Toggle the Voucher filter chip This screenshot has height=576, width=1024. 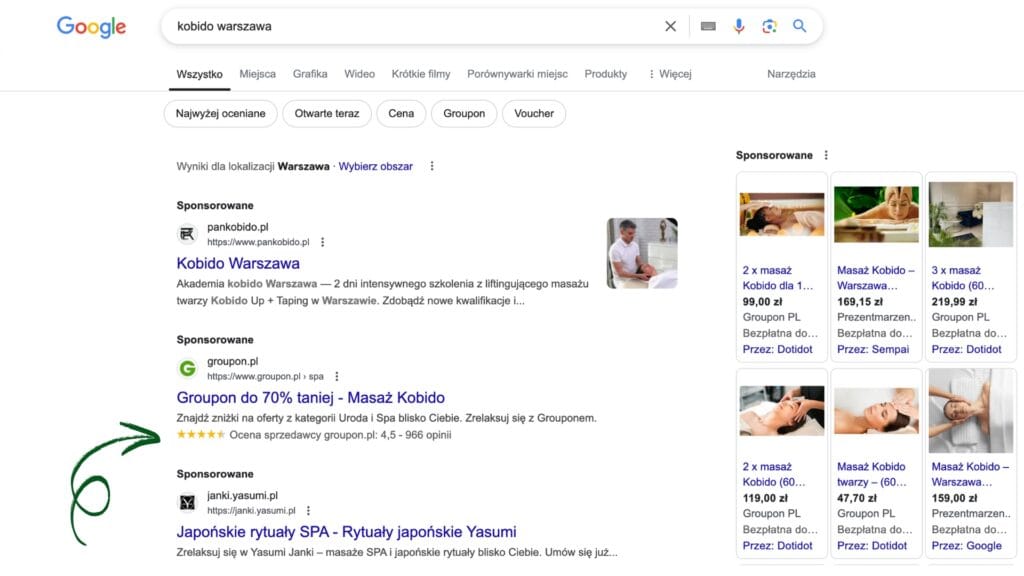534,114
